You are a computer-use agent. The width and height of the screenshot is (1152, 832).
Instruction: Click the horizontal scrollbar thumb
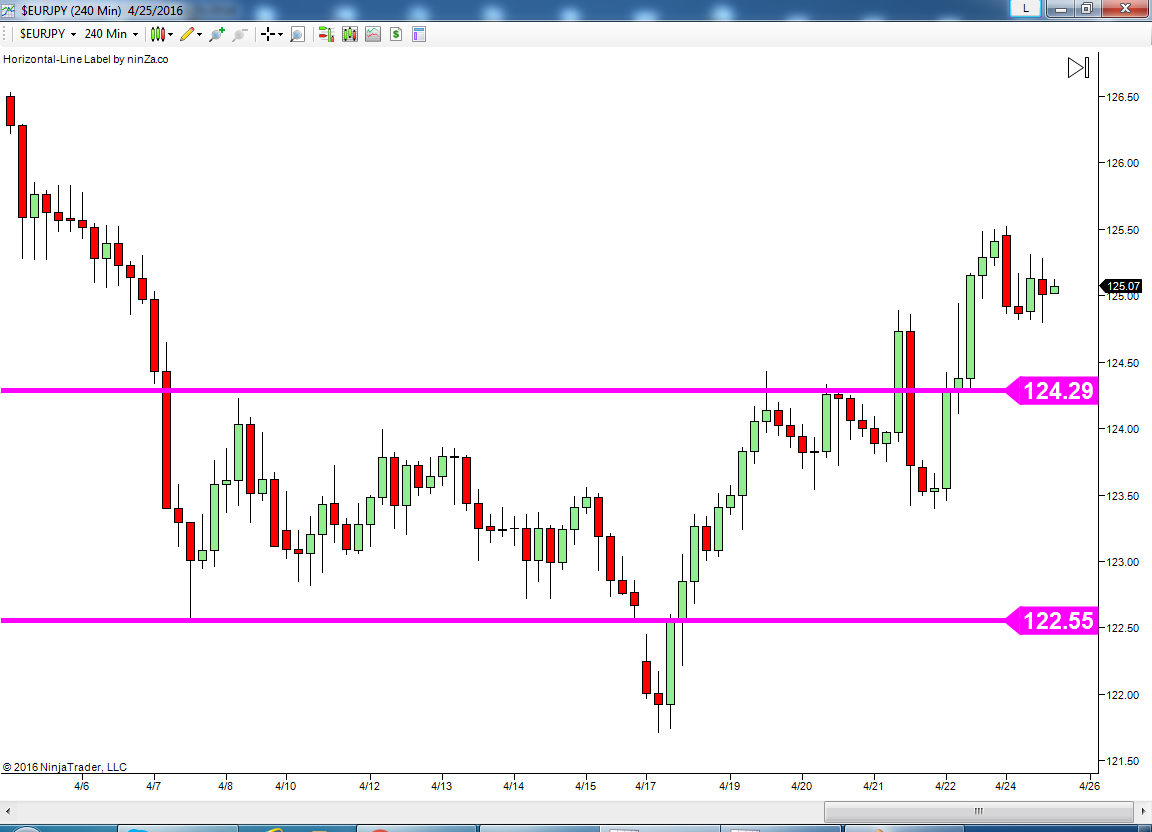click(979, 811)
